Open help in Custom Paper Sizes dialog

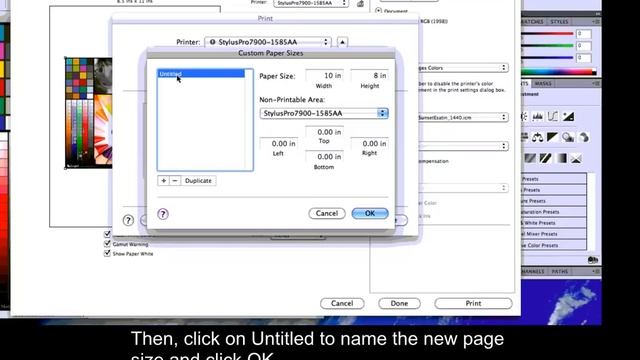point(163,214)
